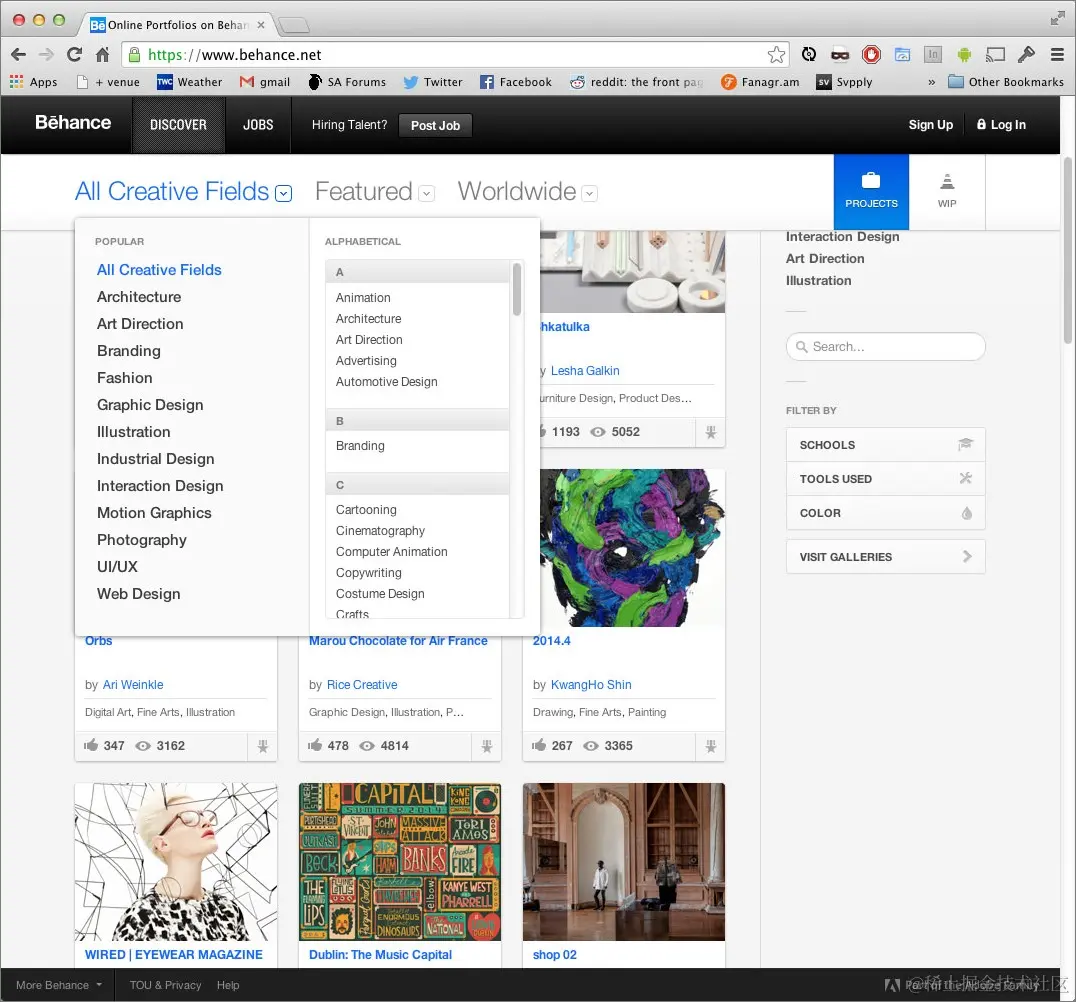Viewport: 1076px width, 1002px height.
Task: Select Cartooning in the alphabetical list
Action: [366, 510]
